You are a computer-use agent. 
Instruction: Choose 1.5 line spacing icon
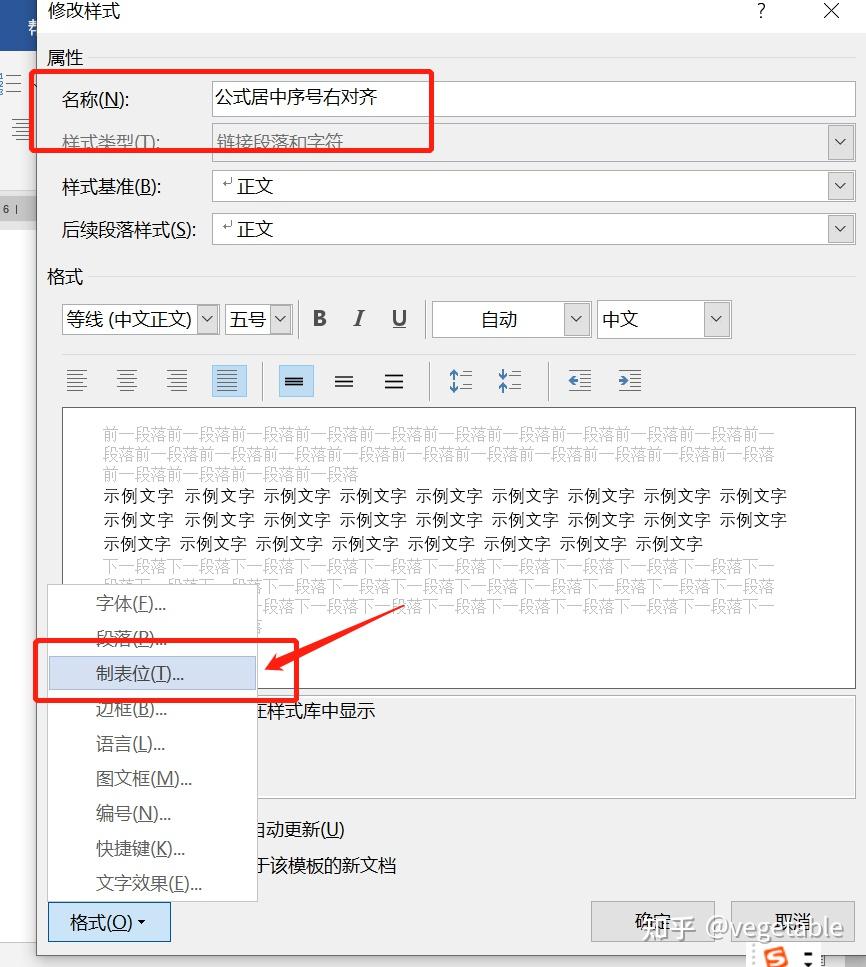coord(344,381)
